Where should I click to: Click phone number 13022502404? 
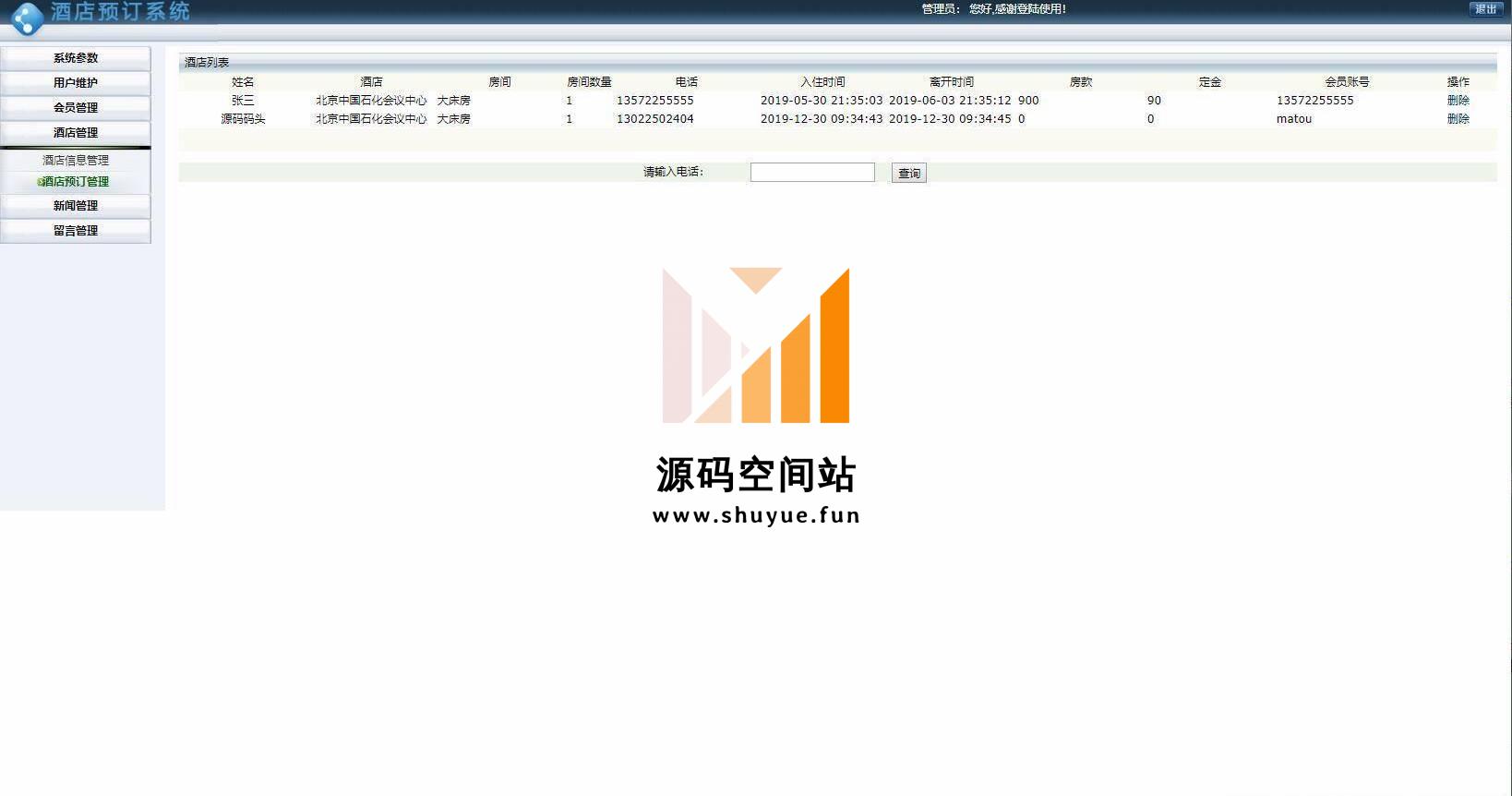[655, 119]
